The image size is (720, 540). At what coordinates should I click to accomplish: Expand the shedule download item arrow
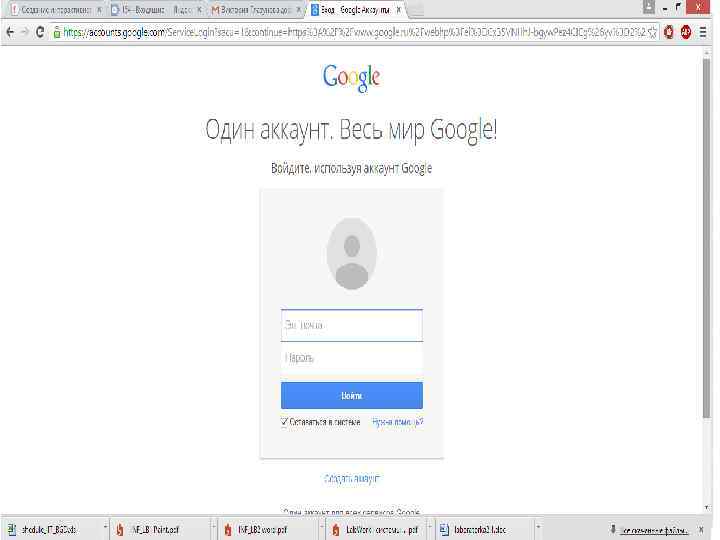click(105, 527)
